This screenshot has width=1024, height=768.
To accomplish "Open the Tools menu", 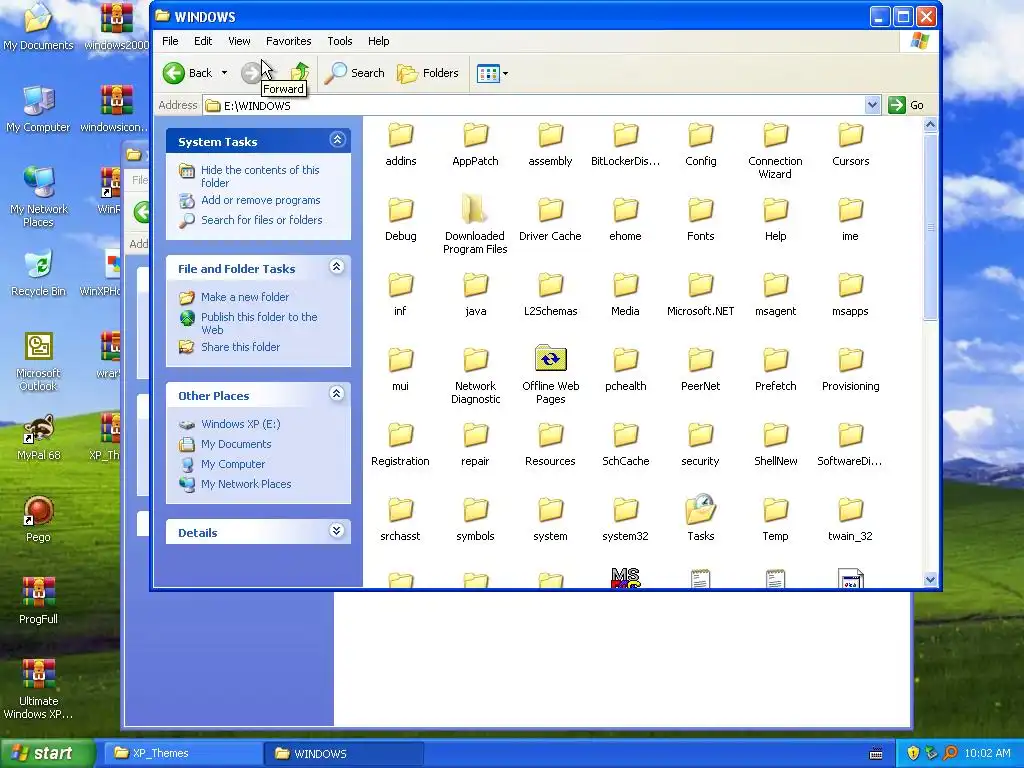I will click(340, 41).
